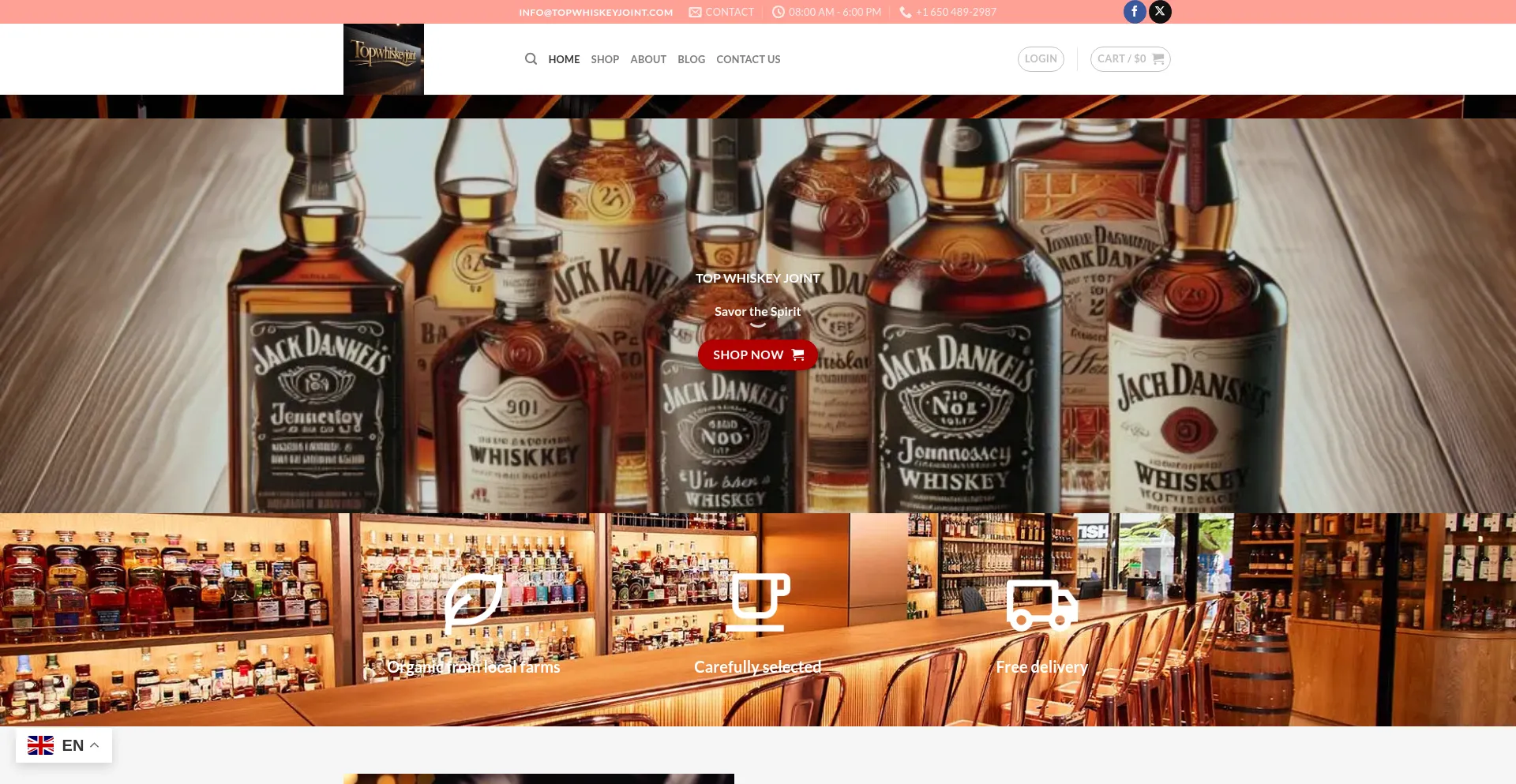1516x784 pixels.
Task: Click the CONTACT link in top bar
Action: (x=722, y=12)
